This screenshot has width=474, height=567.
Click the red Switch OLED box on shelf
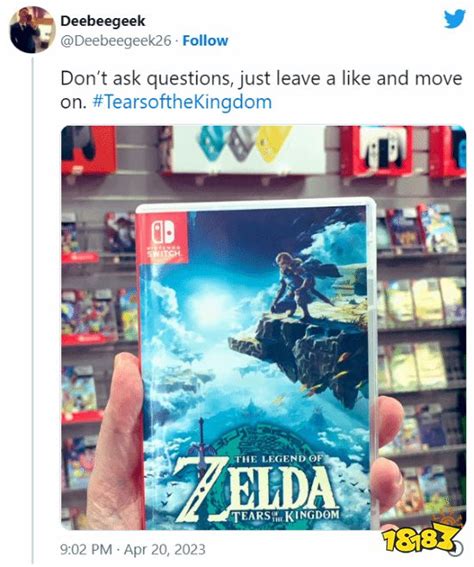[377, 151]
